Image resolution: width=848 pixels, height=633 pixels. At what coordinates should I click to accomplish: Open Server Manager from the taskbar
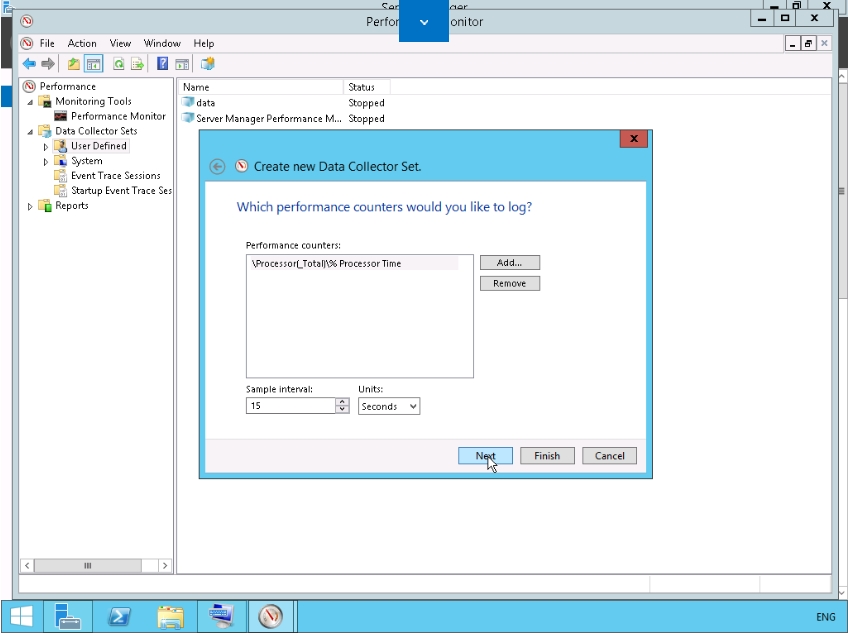68,616
